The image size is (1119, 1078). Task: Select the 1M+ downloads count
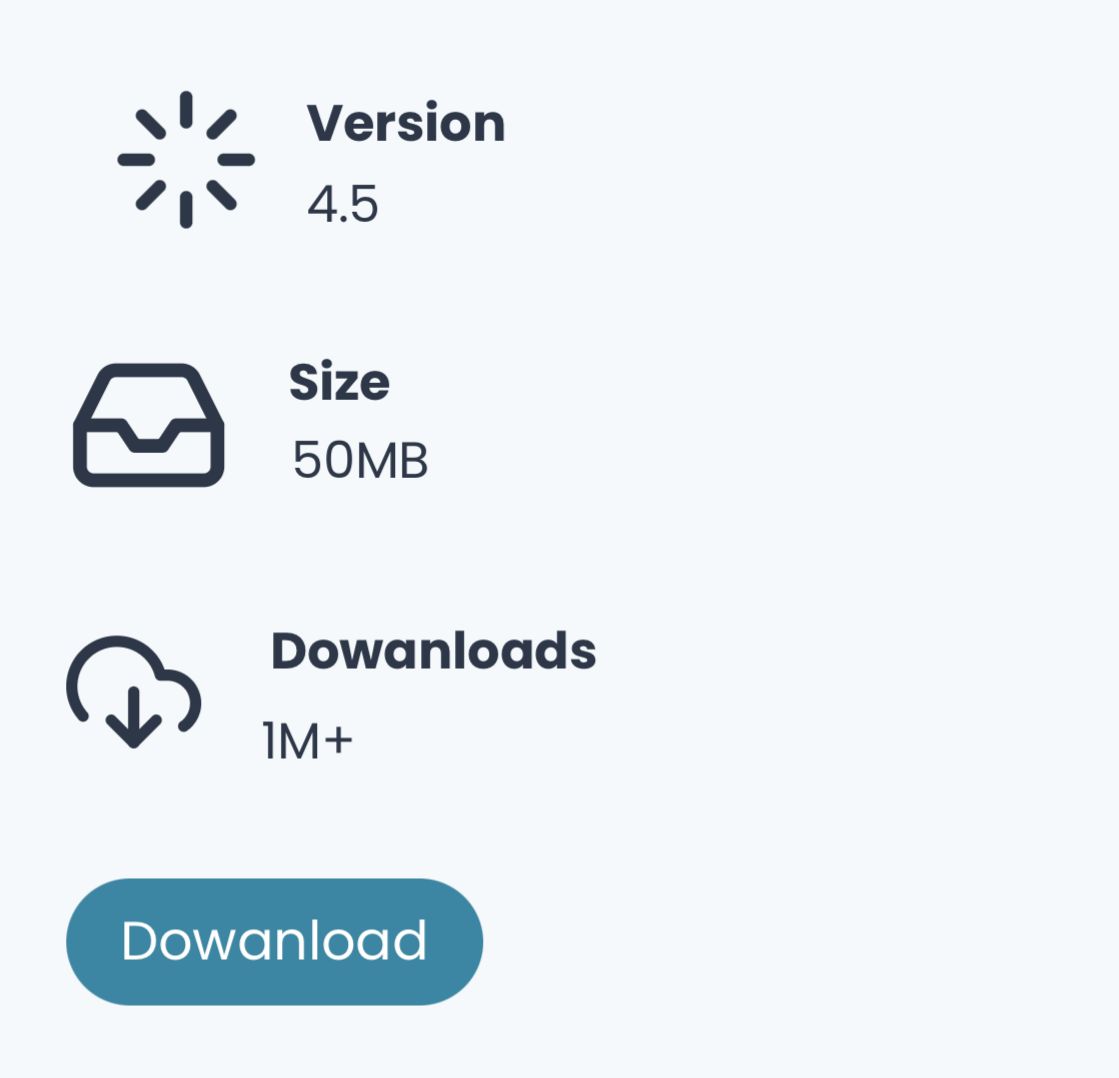pyautogui.click(x=308, y=741)
